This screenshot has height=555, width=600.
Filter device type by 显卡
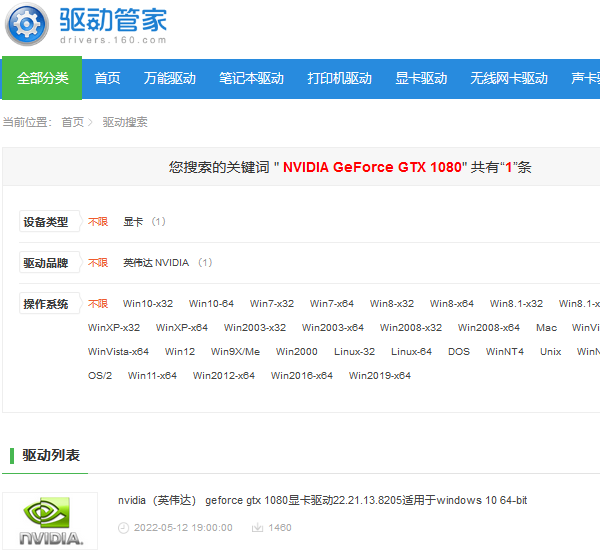[133, 222]
